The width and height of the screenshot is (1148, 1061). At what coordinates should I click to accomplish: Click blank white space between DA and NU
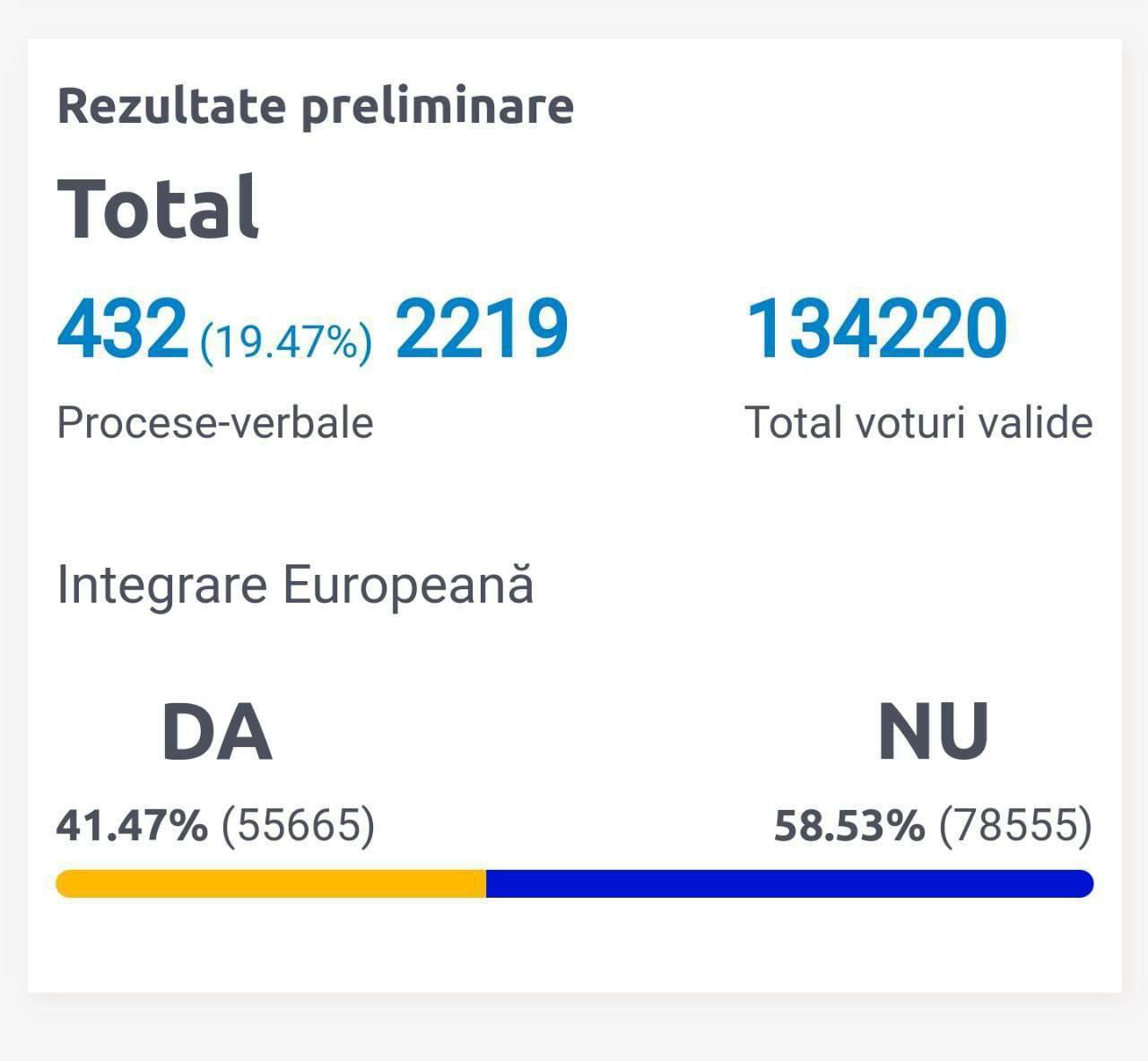(x=574, y=733)
